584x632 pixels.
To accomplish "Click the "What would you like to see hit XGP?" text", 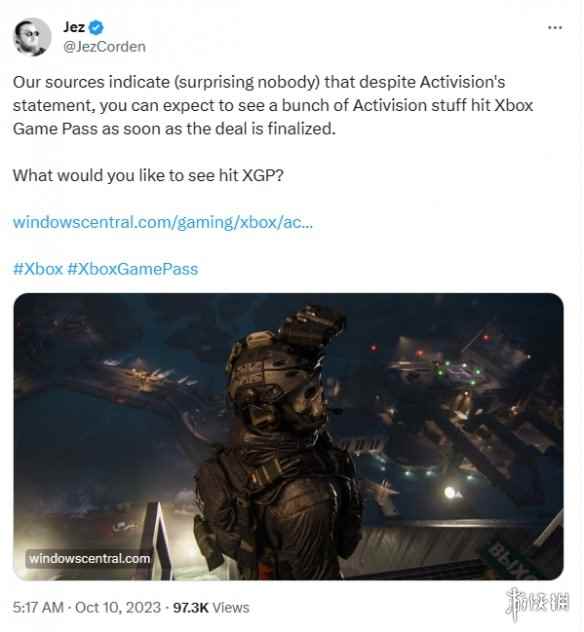I will pyautogui.click(x=148, y=175).
